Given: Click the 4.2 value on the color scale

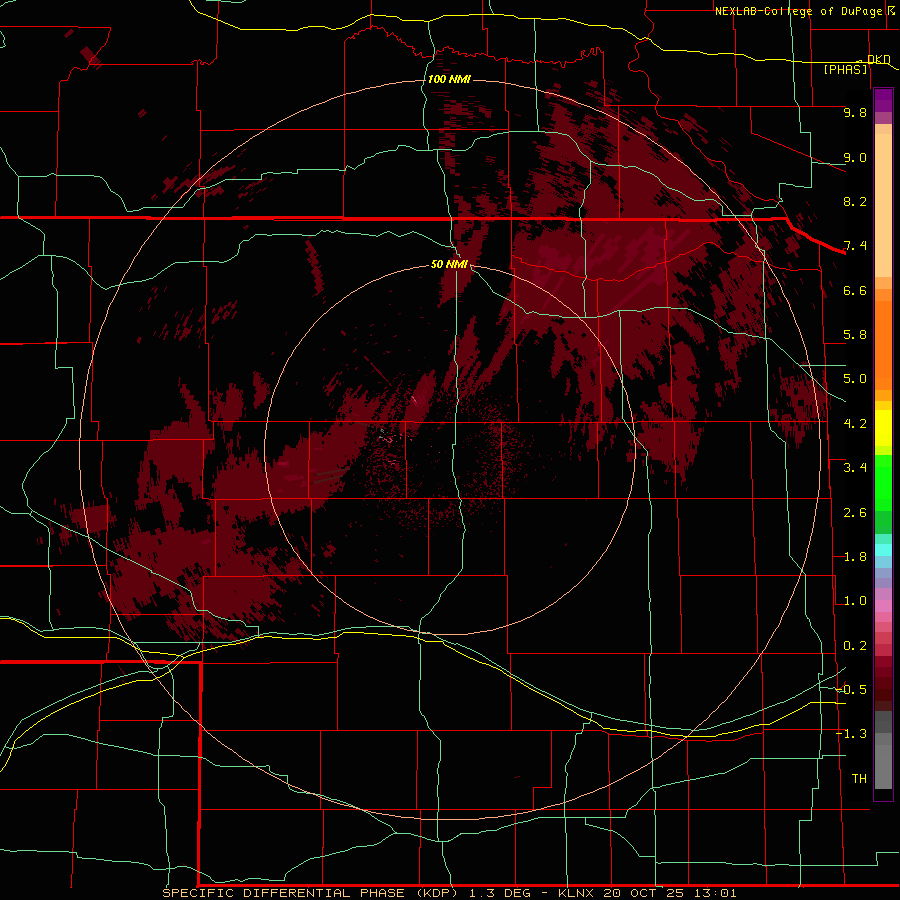Looking at the screenshot, I should point(855,424).
